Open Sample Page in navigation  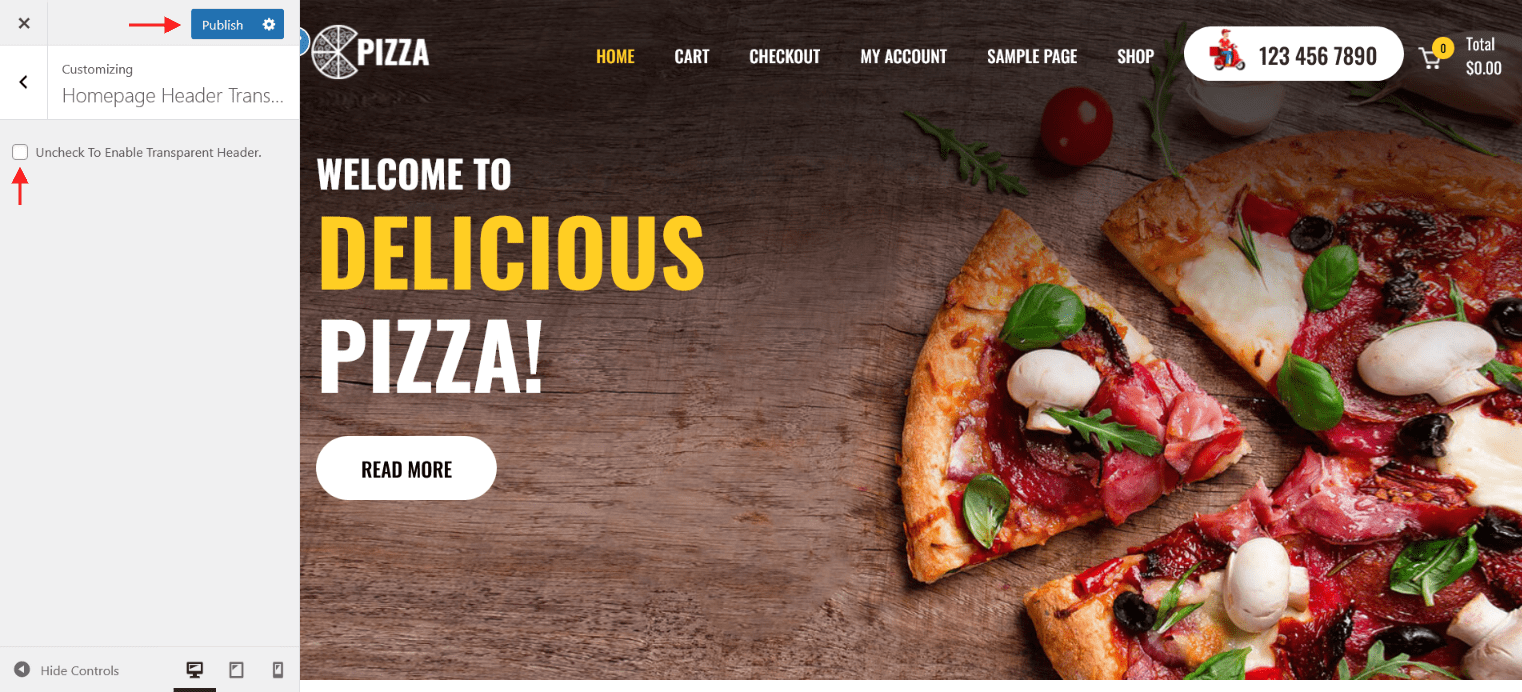(1032, 56)
